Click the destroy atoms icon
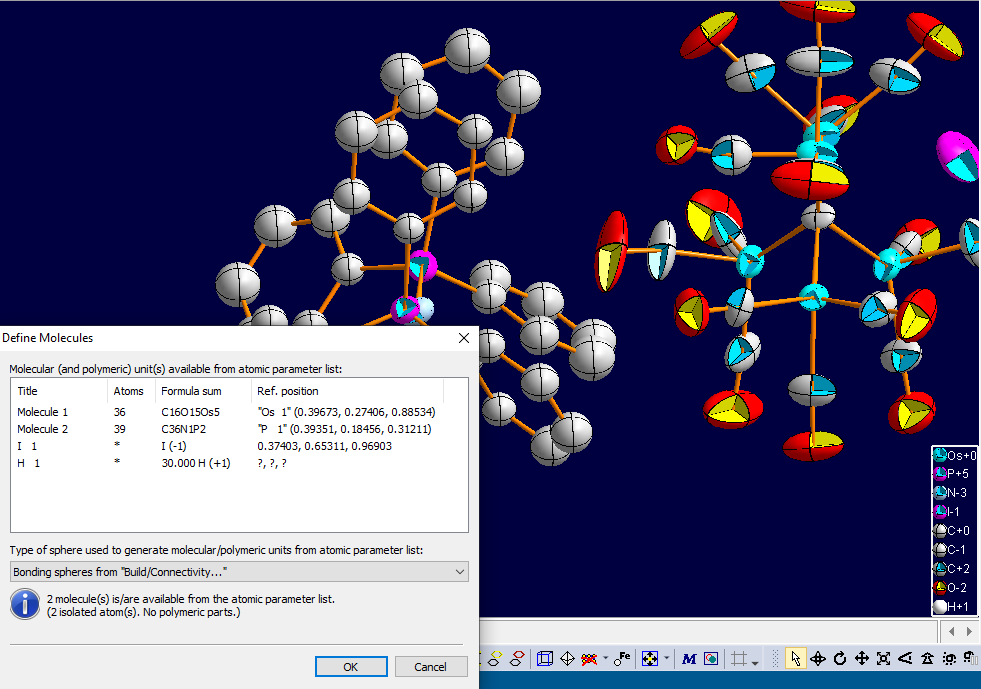Image resolution: width=981 pixels, height=689 pixels. [587, 658]
